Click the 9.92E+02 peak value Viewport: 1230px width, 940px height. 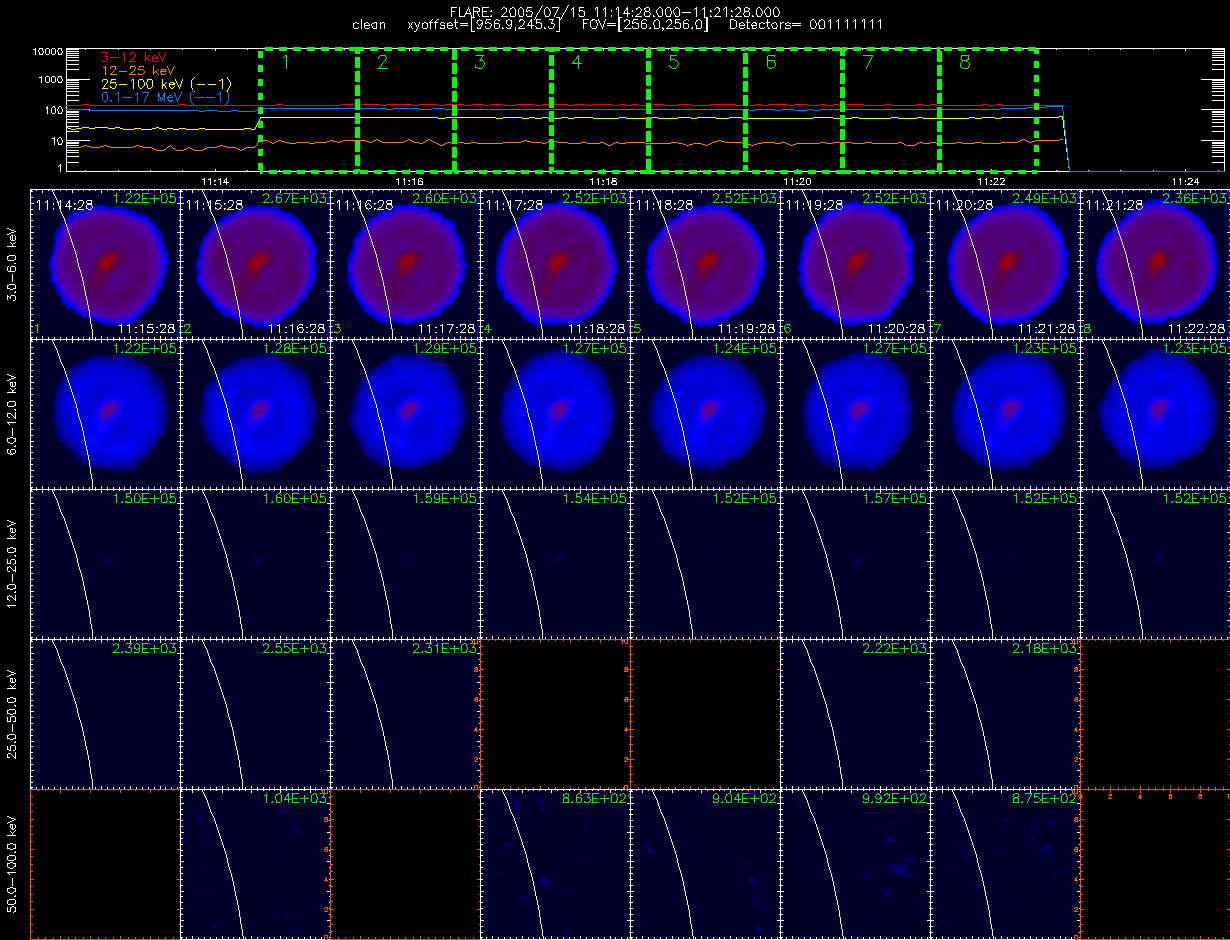[895, 798]
